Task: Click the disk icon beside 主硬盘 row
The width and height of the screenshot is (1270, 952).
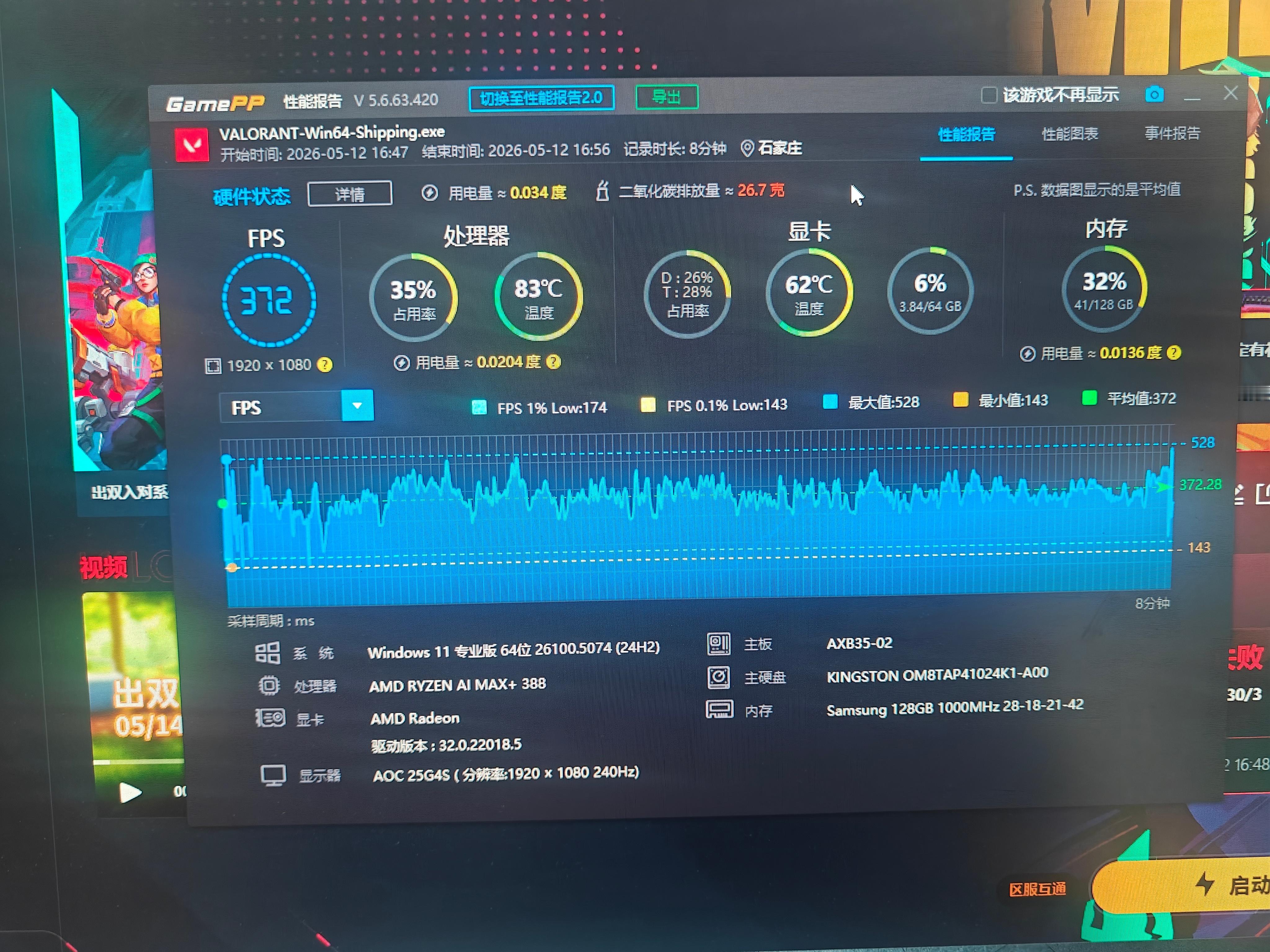Action: click(718, 677)
